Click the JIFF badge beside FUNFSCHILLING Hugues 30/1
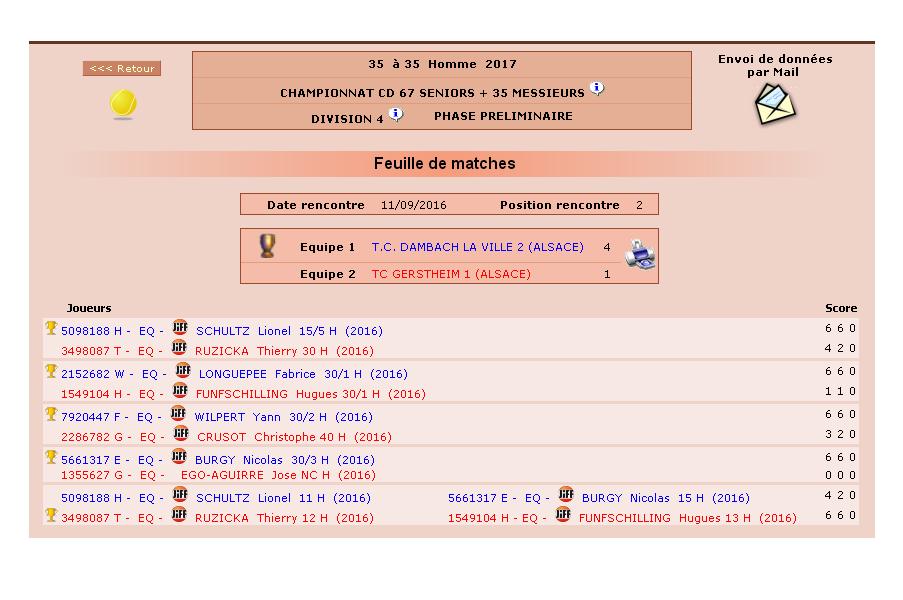Image resolution: width=903 pixels, height=600 pixels. coord(180,390)
